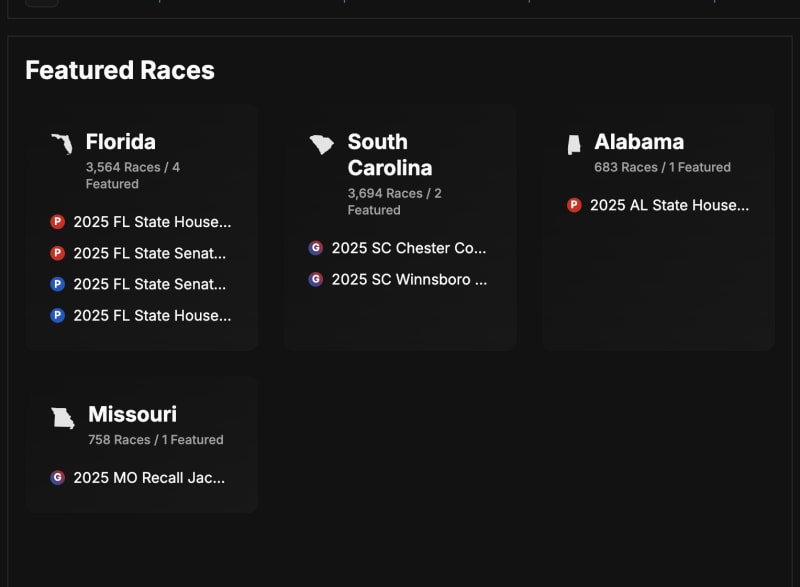Click the Florida state outline icon
The width and height of the screenshot is (800, 587).
(62, 143)
